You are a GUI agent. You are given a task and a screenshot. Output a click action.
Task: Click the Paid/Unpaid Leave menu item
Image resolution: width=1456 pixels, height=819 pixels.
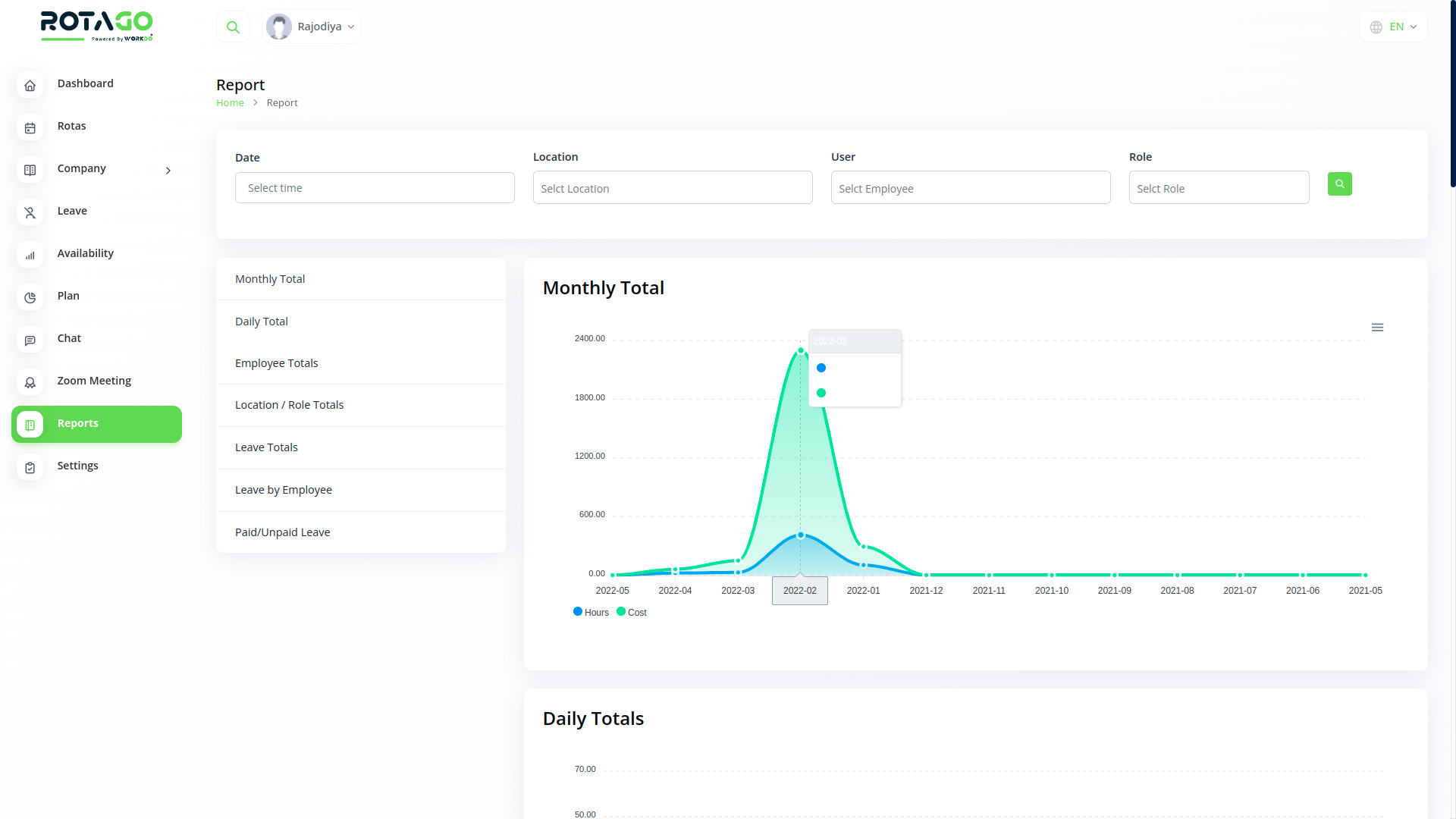(x=283, y=531)
